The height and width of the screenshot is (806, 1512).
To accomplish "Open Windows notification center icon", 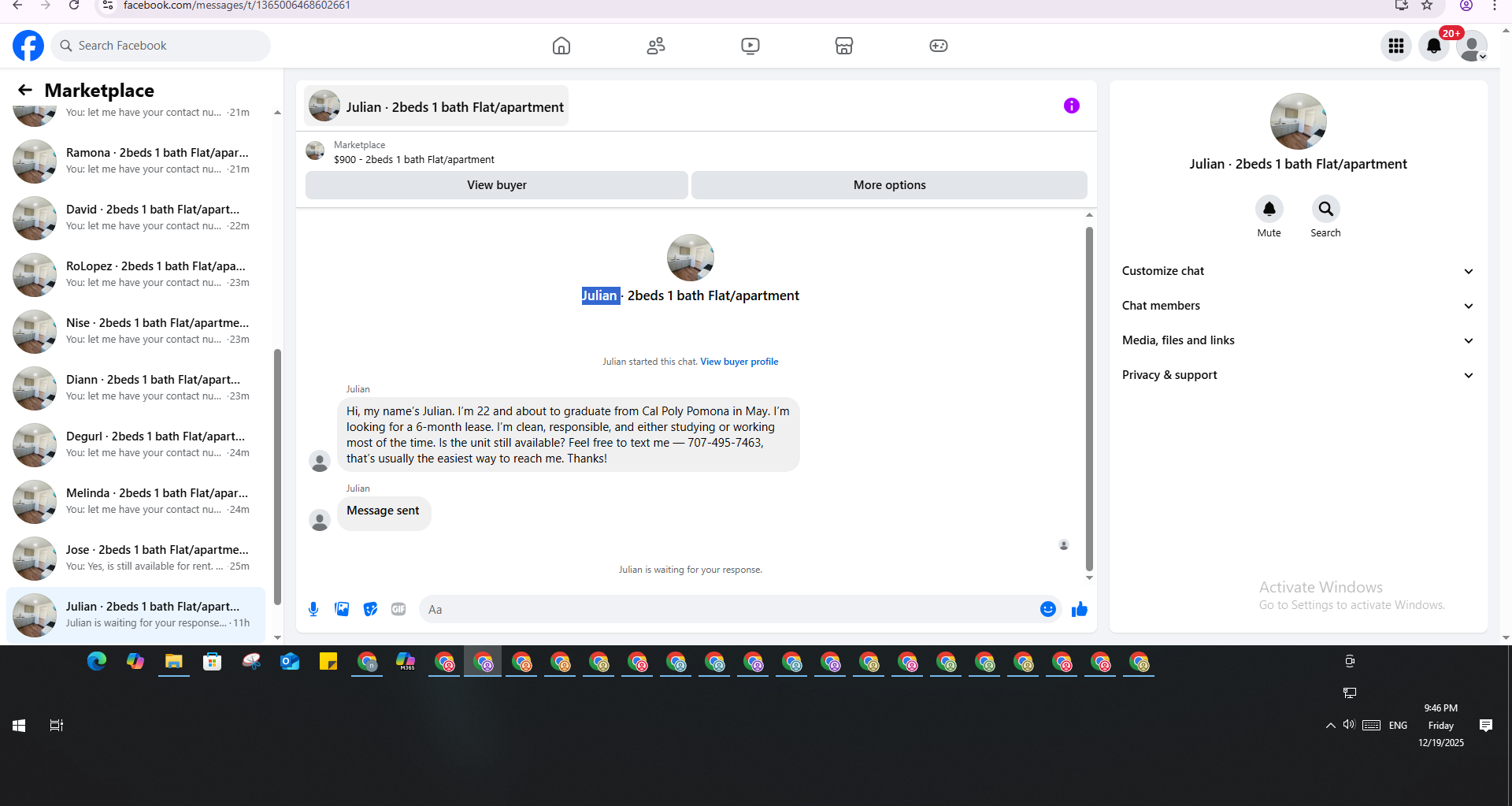I will tap(1485, 726).
